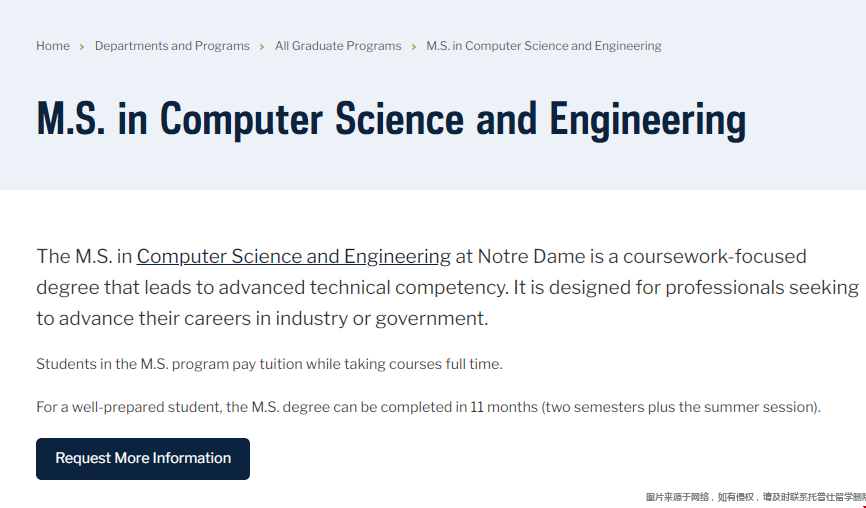The height and width of the screenshot is (508, 866).
Task: Click the large M.S. page heading
Action: (391, 119)
